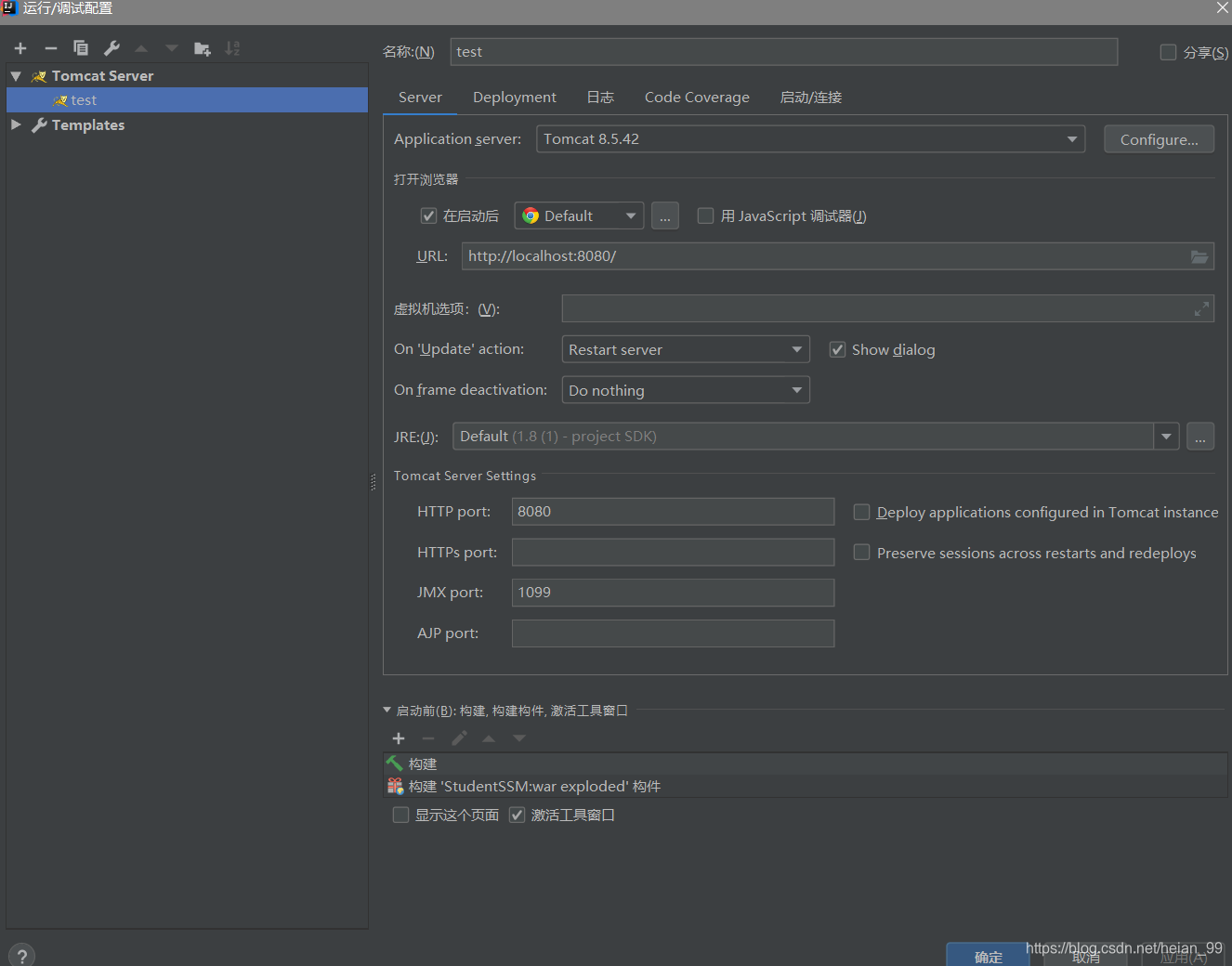The width and height of the screenshot is (1232, 966).
Task: Enable Deploy applications configured in Tomcat instance
Action: [861, 512]
